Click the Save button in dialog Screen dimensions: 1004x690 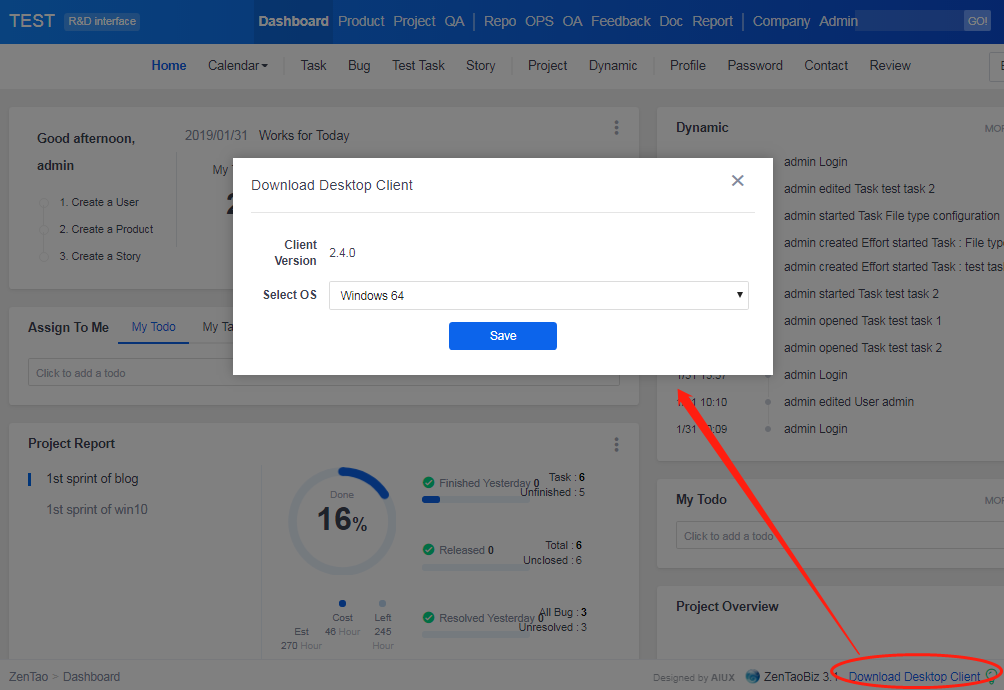[502, 336]
